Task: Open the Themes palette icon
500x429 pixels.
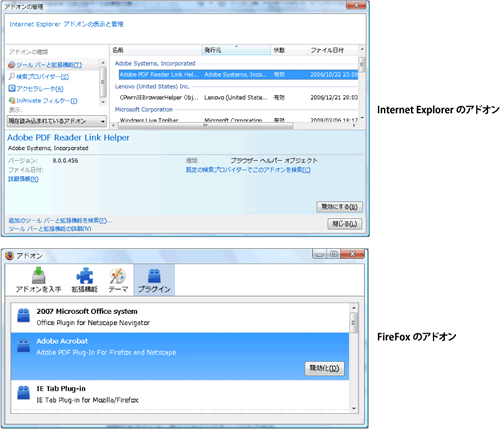Action: (118, 276)
